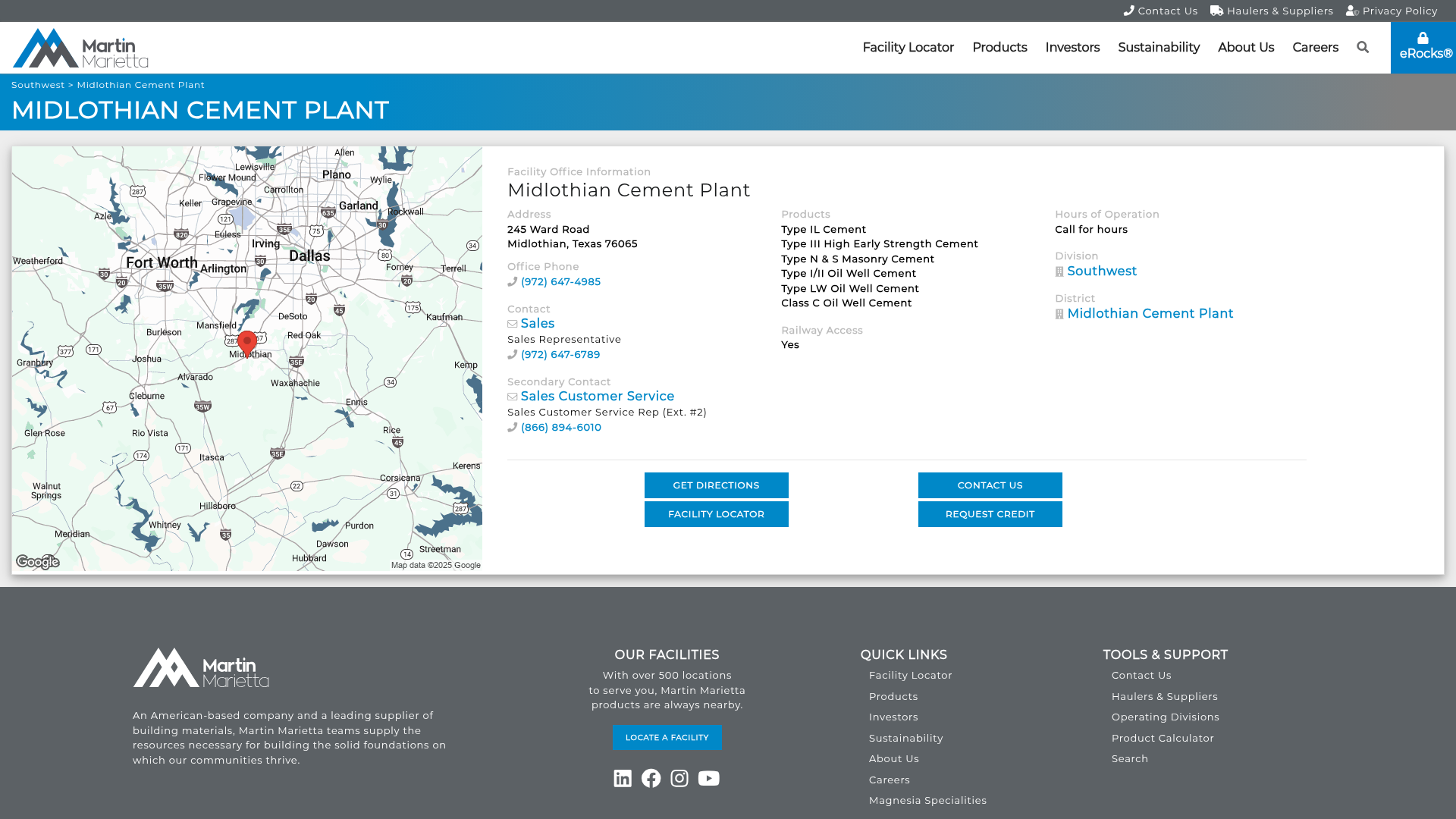Open the Southwest division link

tap(1101, 271)
